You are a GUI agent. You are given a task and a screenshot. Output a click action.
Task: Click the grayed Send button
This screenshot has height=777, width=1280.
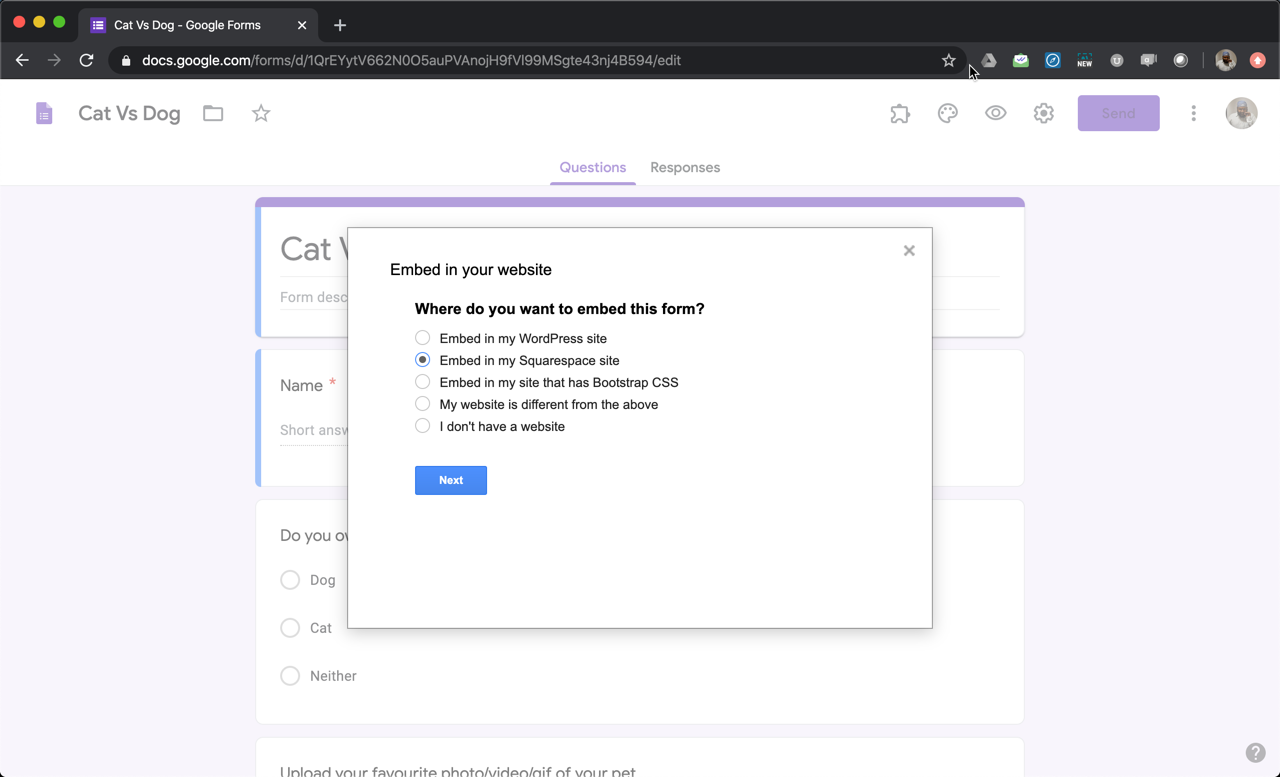(1118, 113)
